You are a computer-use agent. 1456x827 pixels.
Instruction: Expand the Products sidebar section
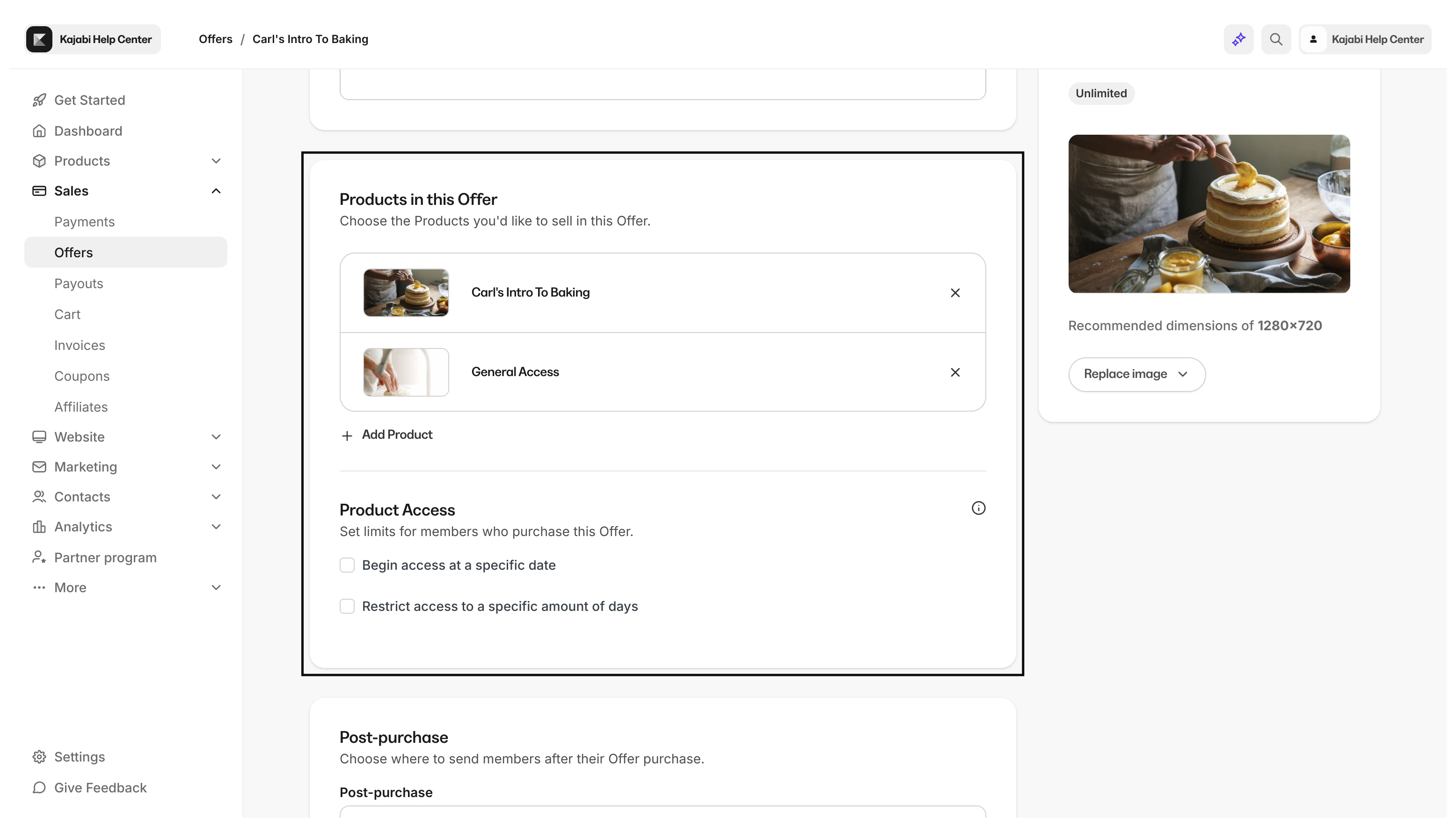[x=216, y=161]
